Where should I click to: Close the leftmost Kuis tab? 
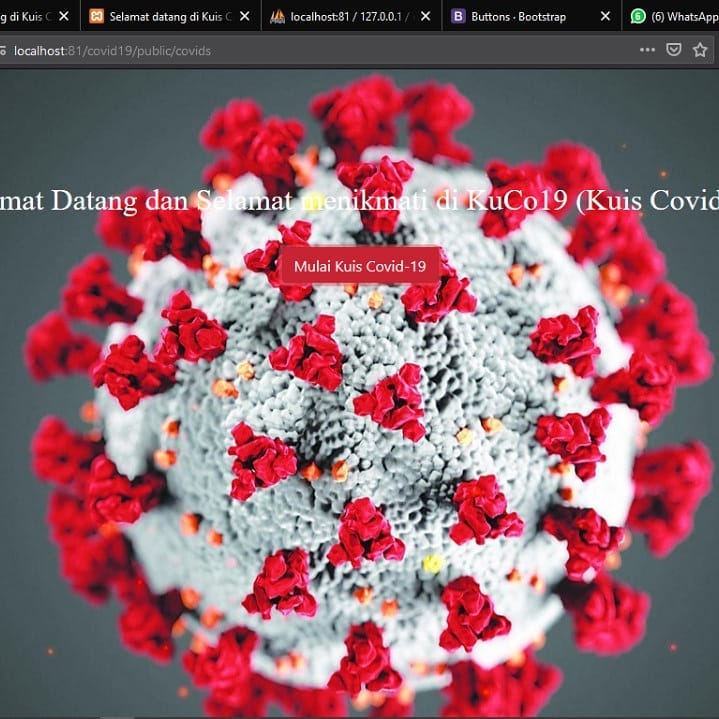pos(65,16)
